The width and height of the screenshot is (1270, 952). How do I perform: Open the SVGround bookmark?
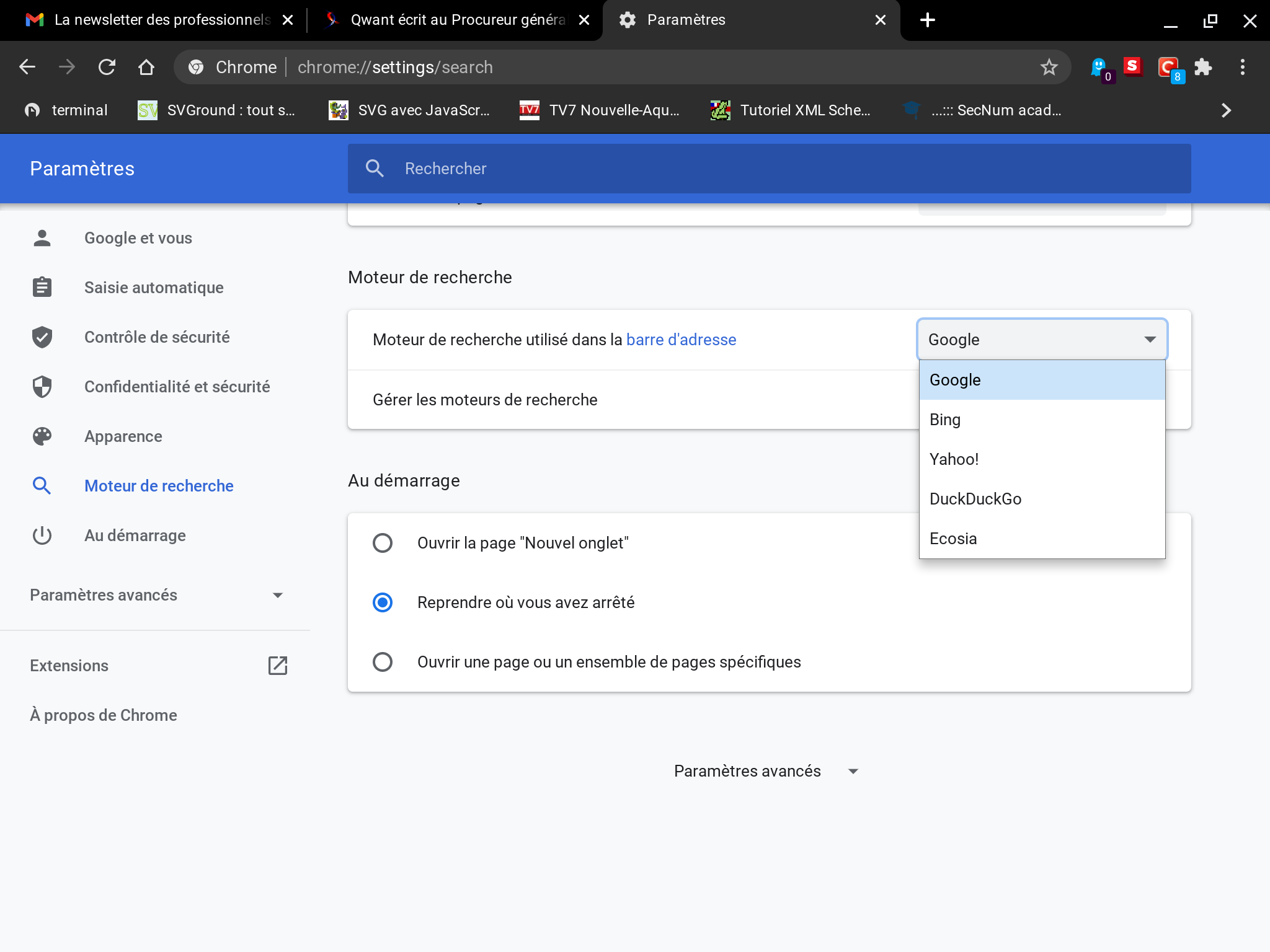[x=216, y=110]
